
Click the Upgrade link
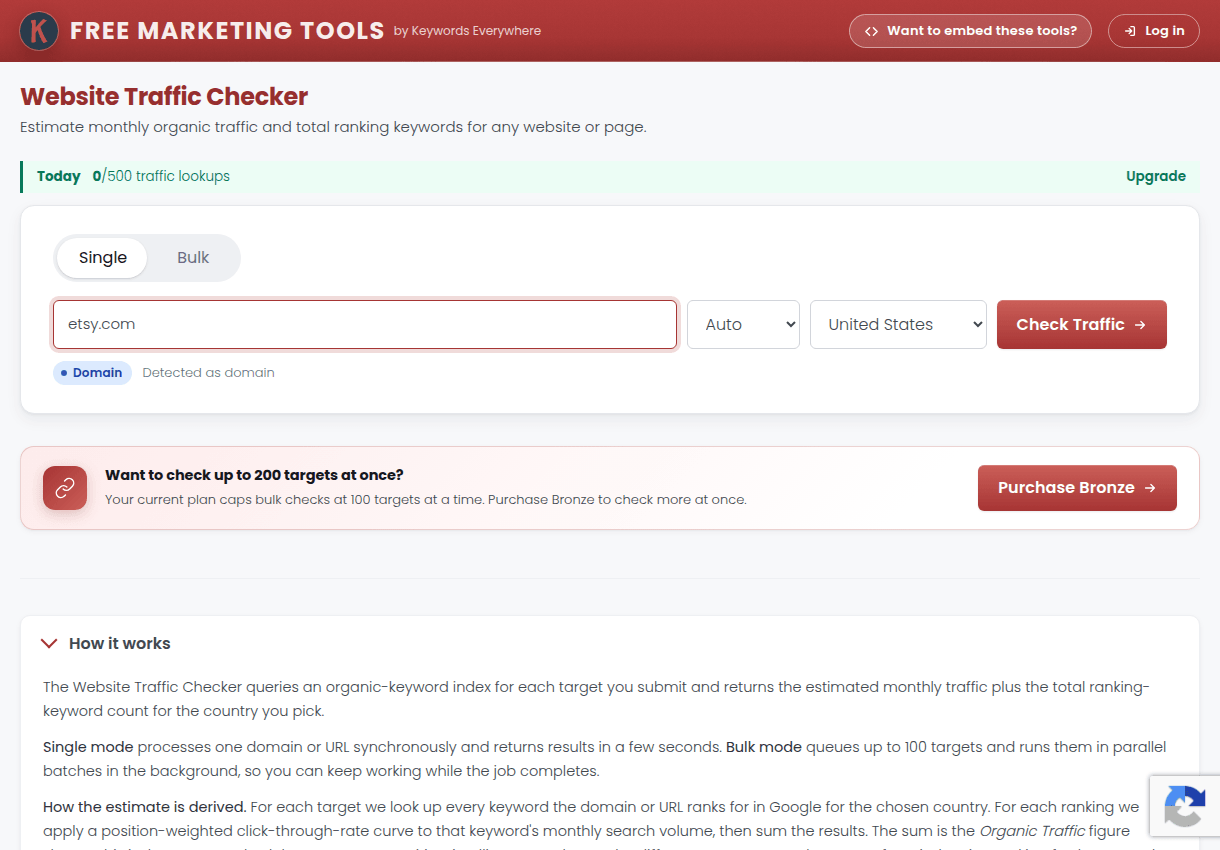[1156, 176]
